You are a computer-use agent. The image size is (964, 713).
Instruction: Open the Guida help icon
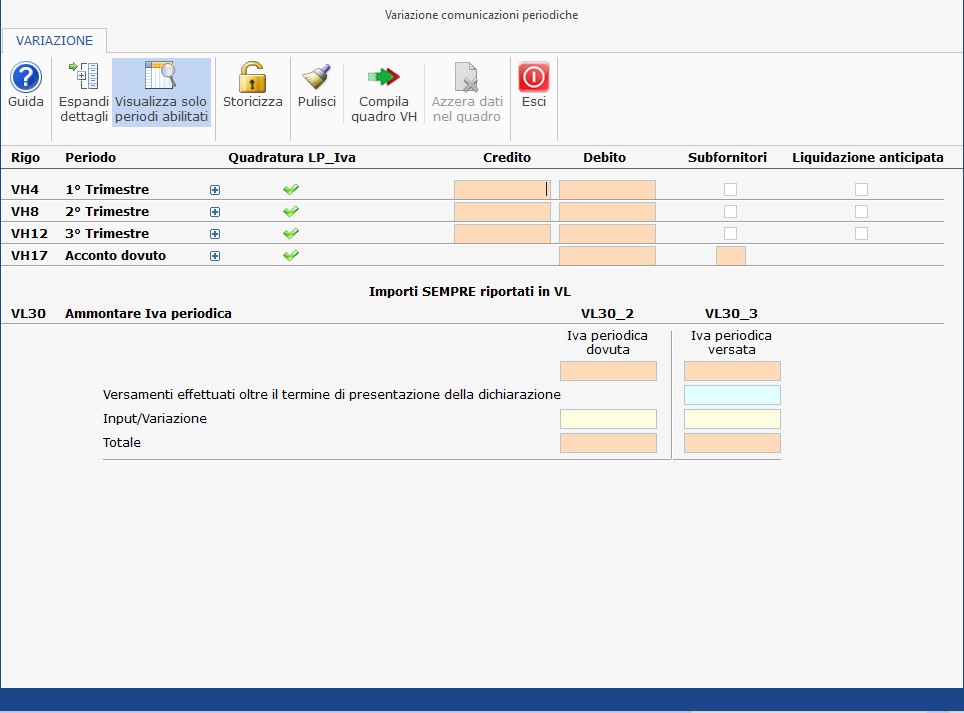(x=26, y=78)
